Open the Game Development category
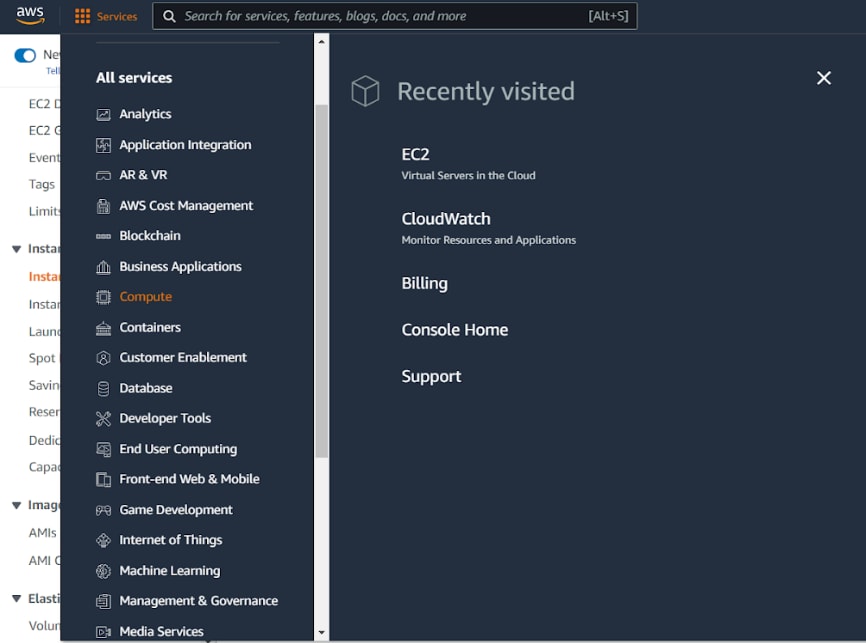 (x=176, y=510)
